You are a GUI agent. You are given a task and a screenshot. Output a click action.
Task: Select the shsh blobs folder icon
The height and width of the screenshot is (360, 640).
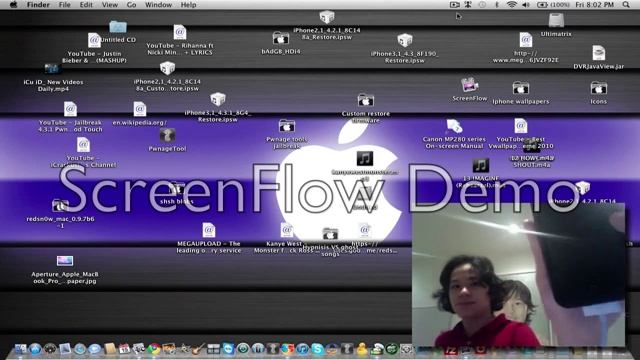coord(177,189)
